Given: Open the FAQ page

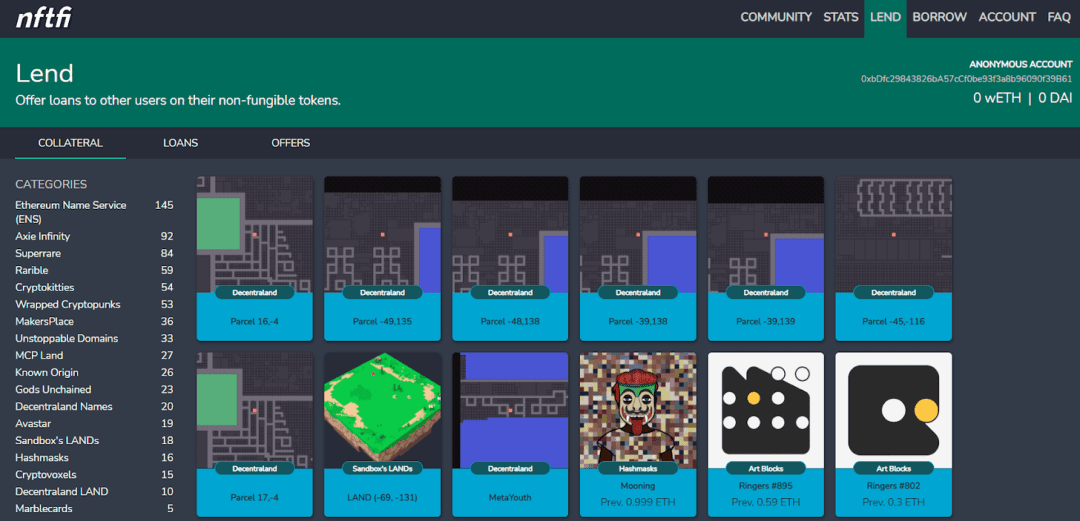Looking at the screenshot, I should click(1059, 17).
